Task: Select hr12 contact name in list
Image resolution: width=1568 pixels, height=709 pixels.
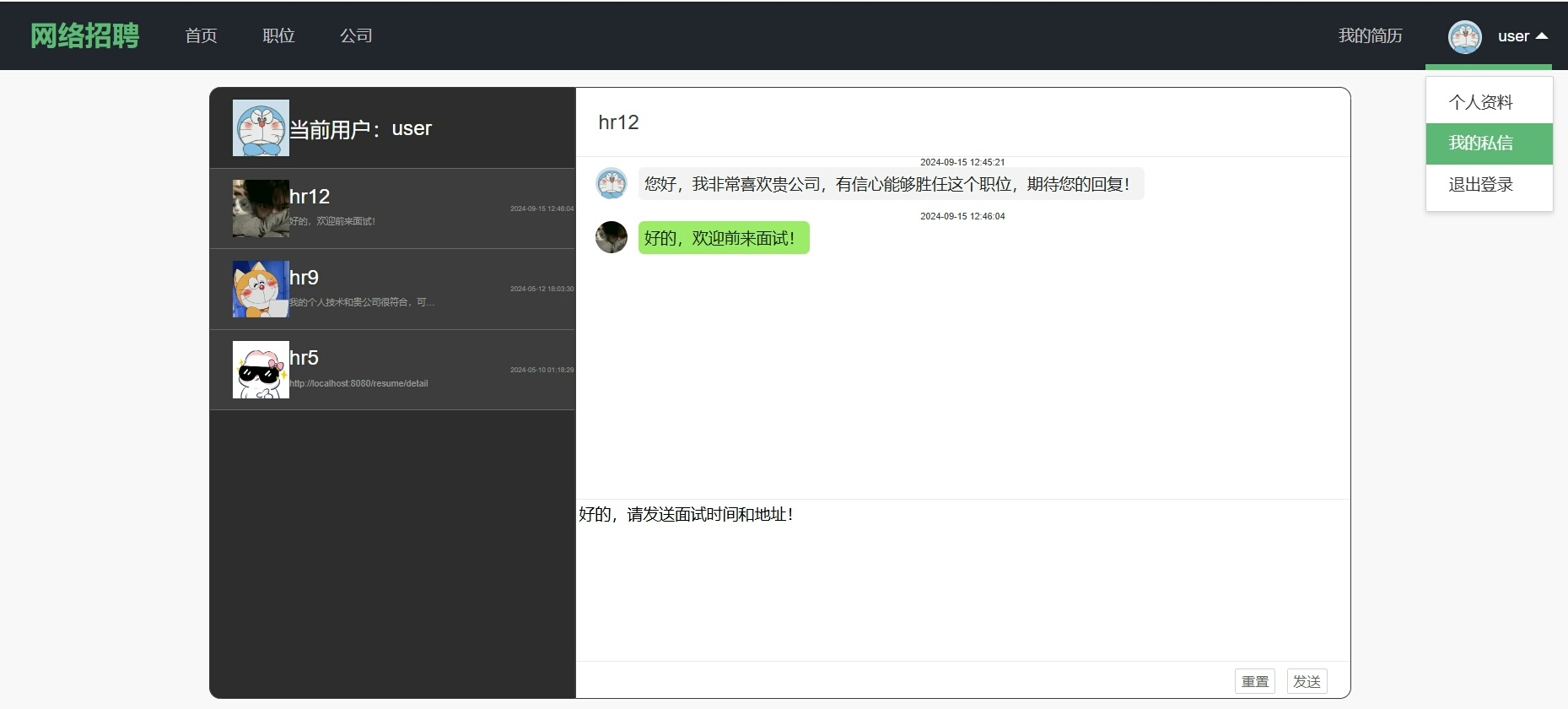Action: pyautogui.click(x=310, y=197)
